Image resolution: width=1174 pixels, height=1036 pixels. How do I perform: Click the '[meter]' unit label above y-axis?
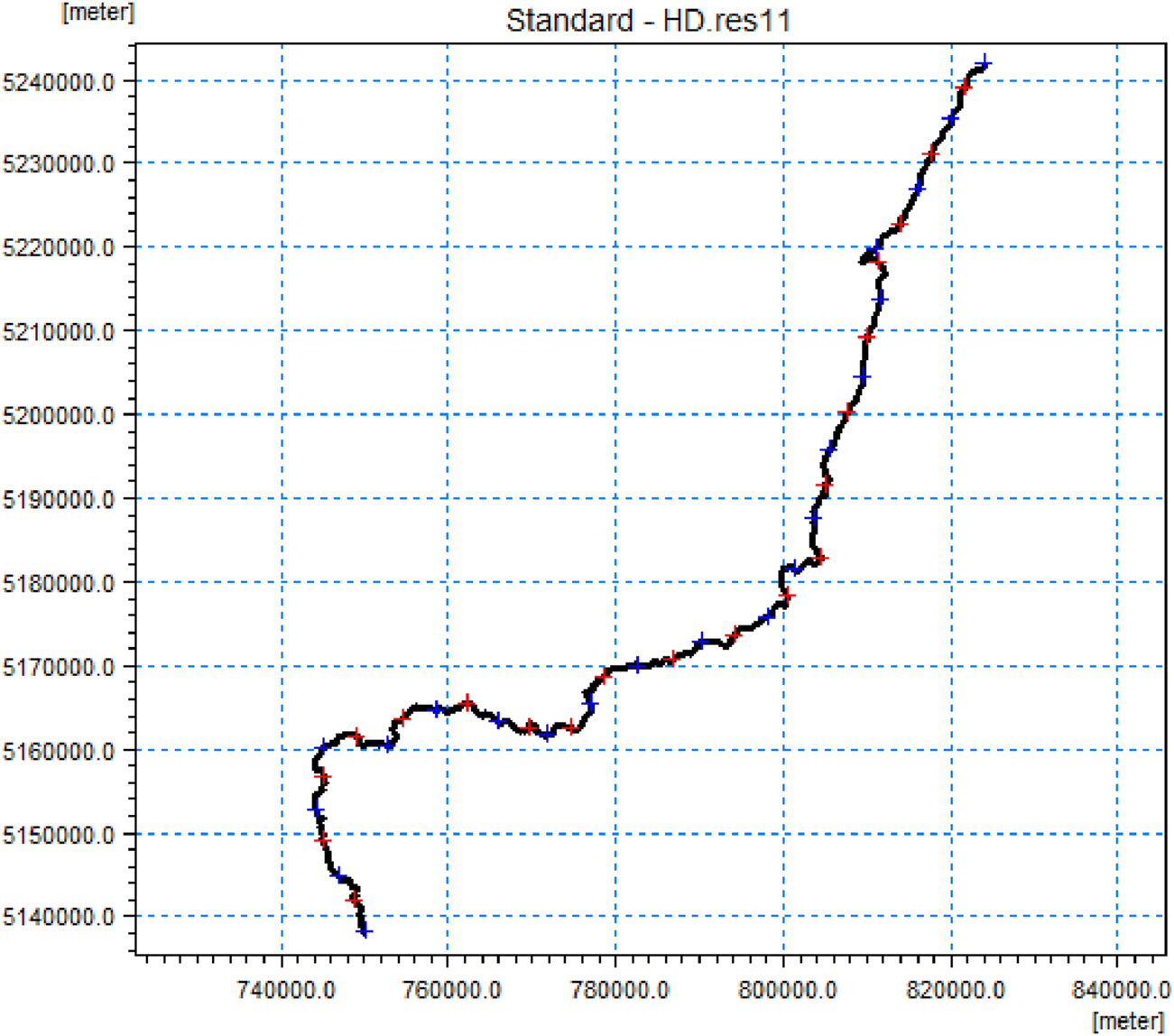click(97, 13)
